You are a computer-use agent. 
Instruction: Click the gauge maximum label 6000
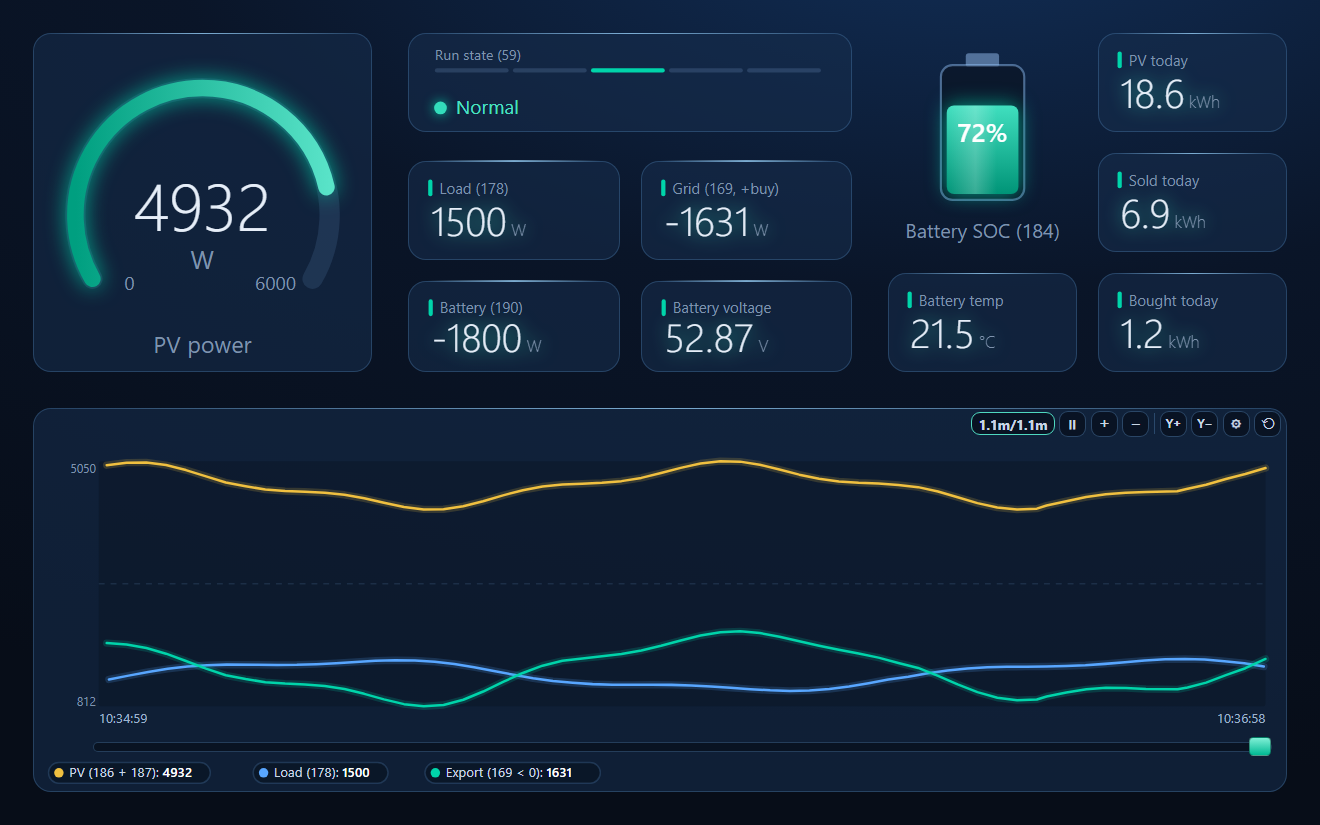pos(275,284)
